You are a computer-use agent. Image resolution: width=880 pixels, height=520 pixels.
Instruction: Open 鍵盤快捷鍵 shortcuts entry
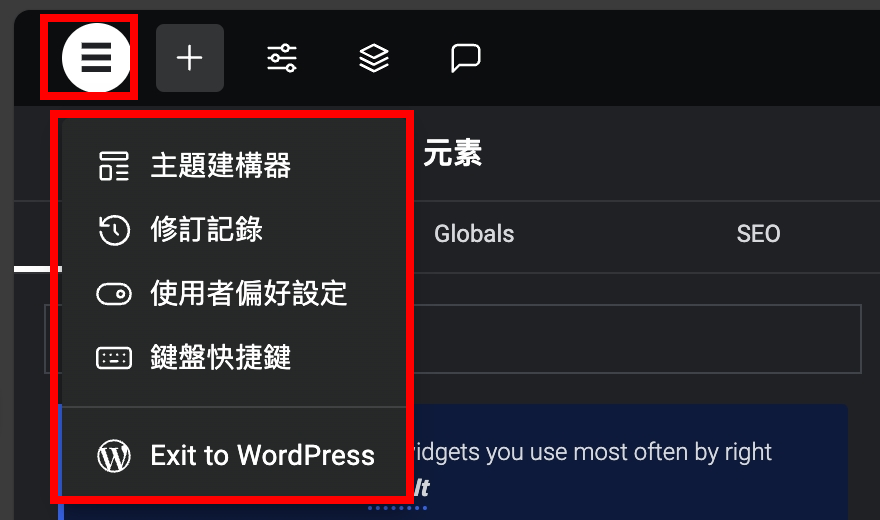(220, 358)
